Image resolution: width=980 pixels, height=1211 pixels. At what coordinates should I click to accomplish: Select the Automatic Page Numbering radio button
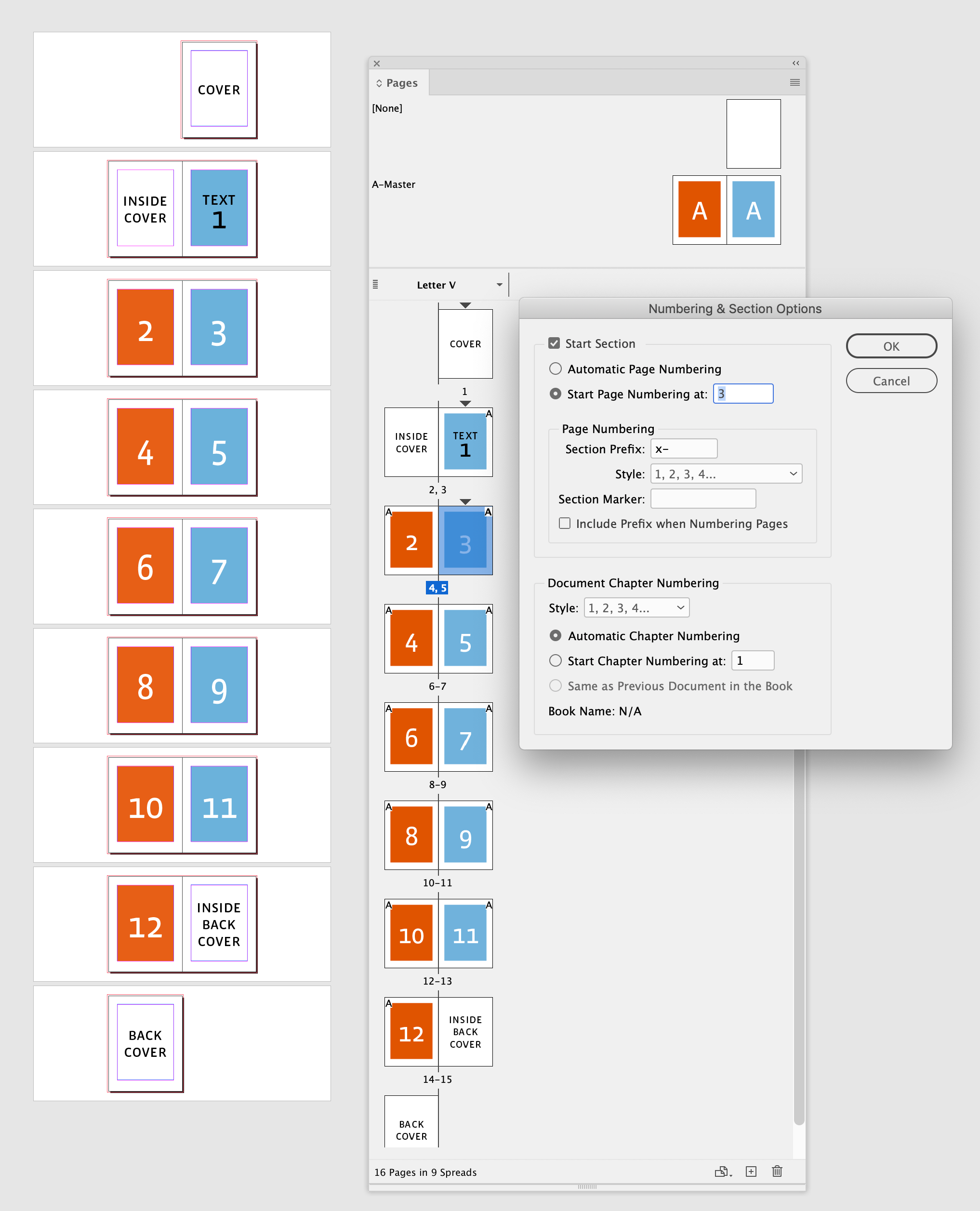click(555, 369)
